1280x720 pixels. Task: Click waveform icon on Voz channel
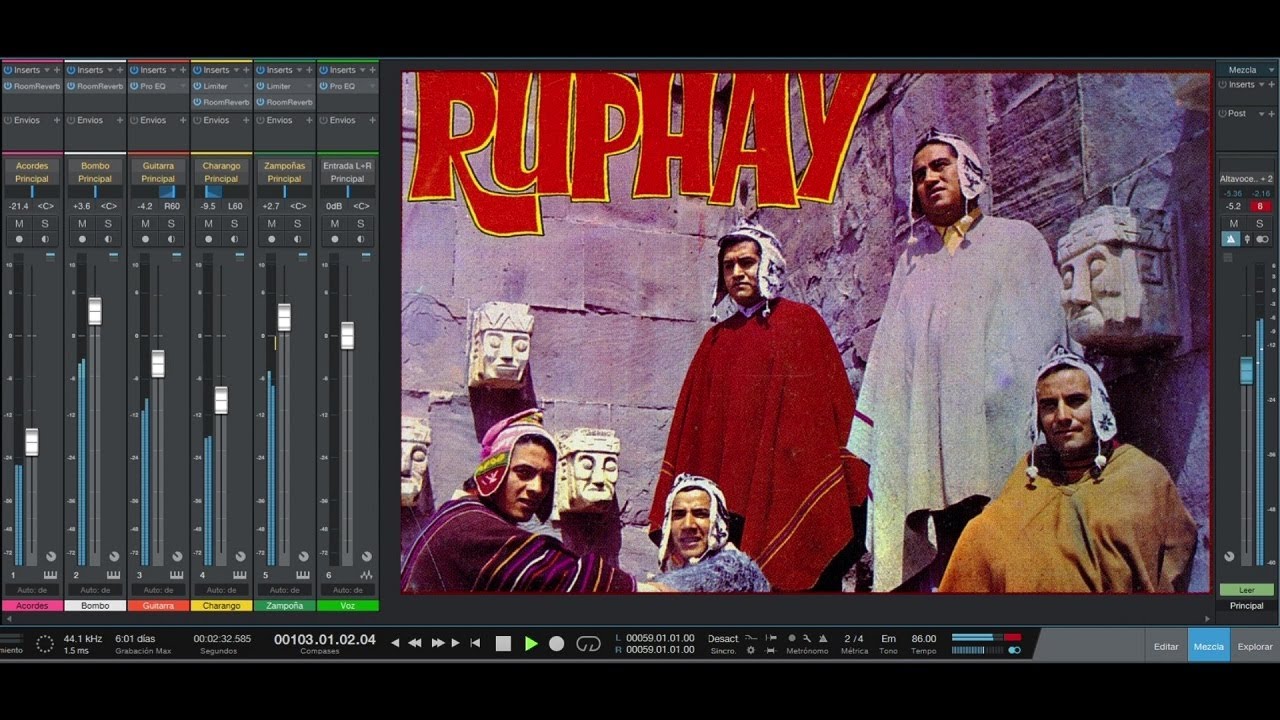pyautogui.click(x=366, y=575)
